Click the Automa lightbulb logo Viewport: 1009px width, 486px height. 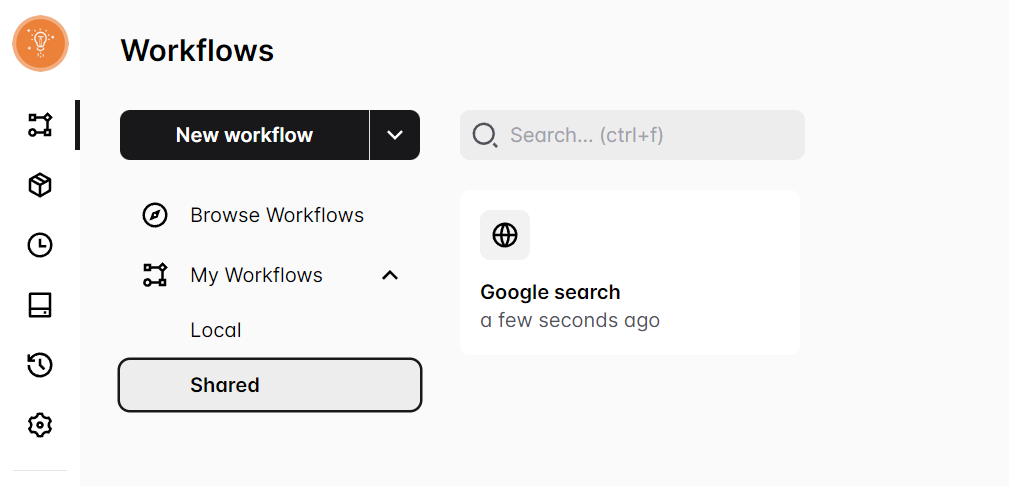click(x=40, y=44)
